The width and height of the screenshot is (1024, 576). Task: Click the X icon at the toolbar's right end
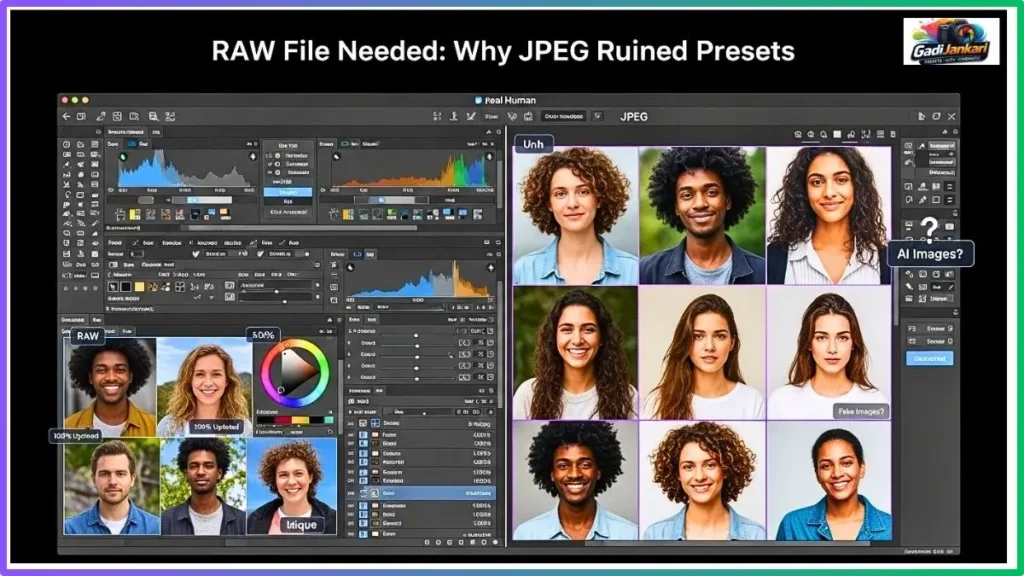pos(952,116)
